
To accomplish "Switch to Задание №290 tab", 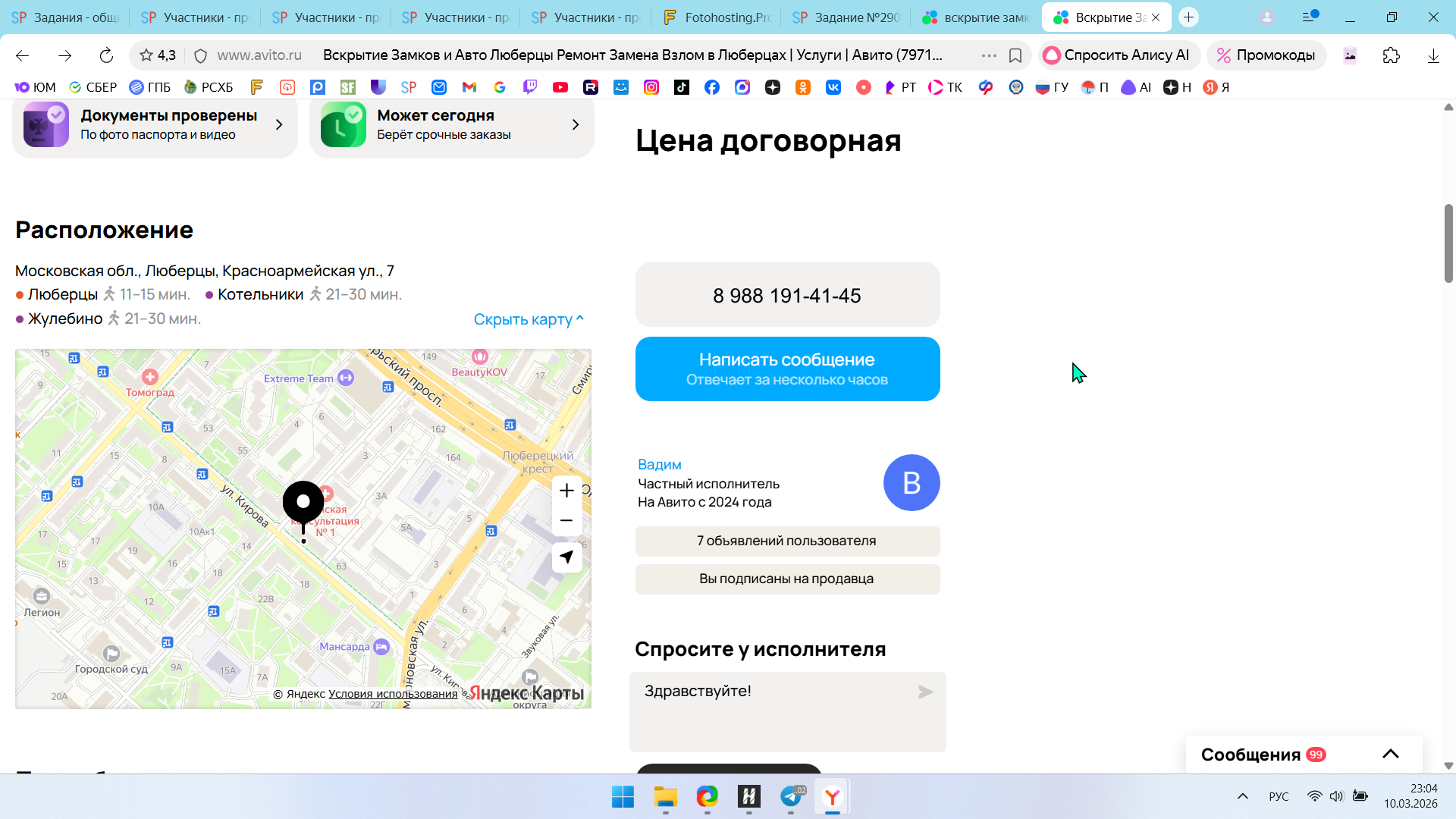I will (847, 17).
